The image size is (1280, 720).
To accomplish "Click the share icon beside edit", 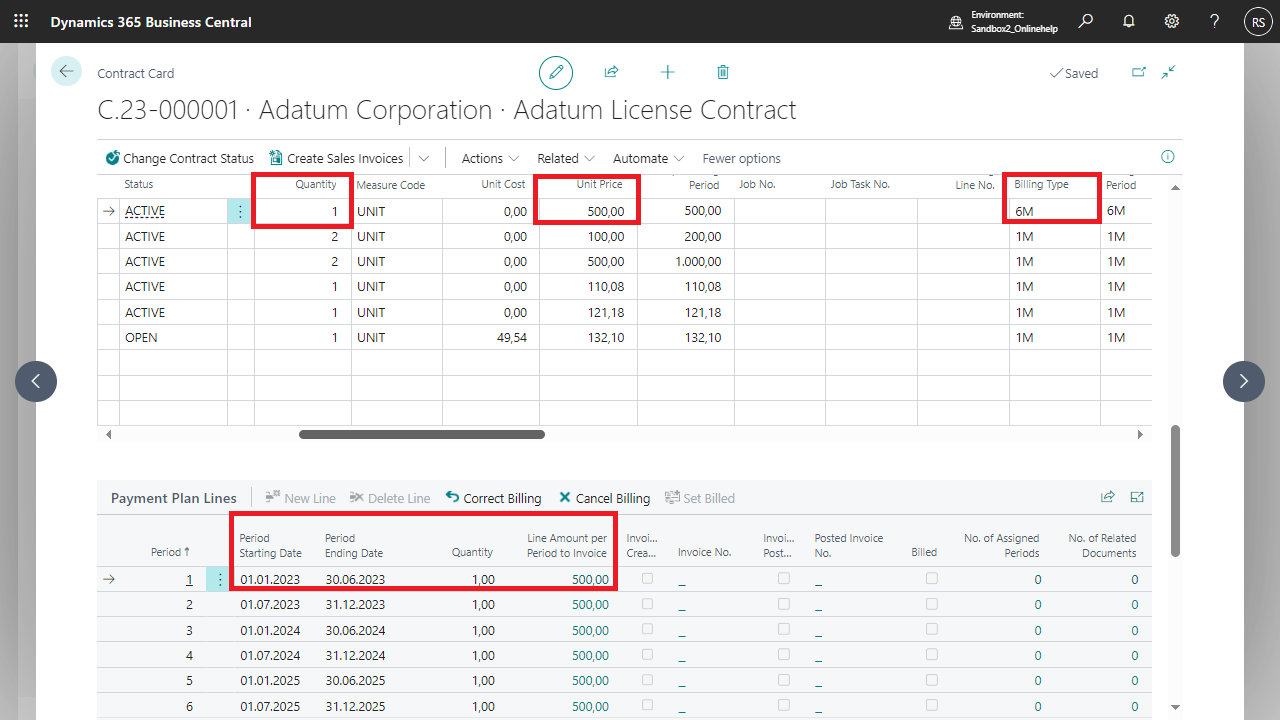I will (611, 73).
